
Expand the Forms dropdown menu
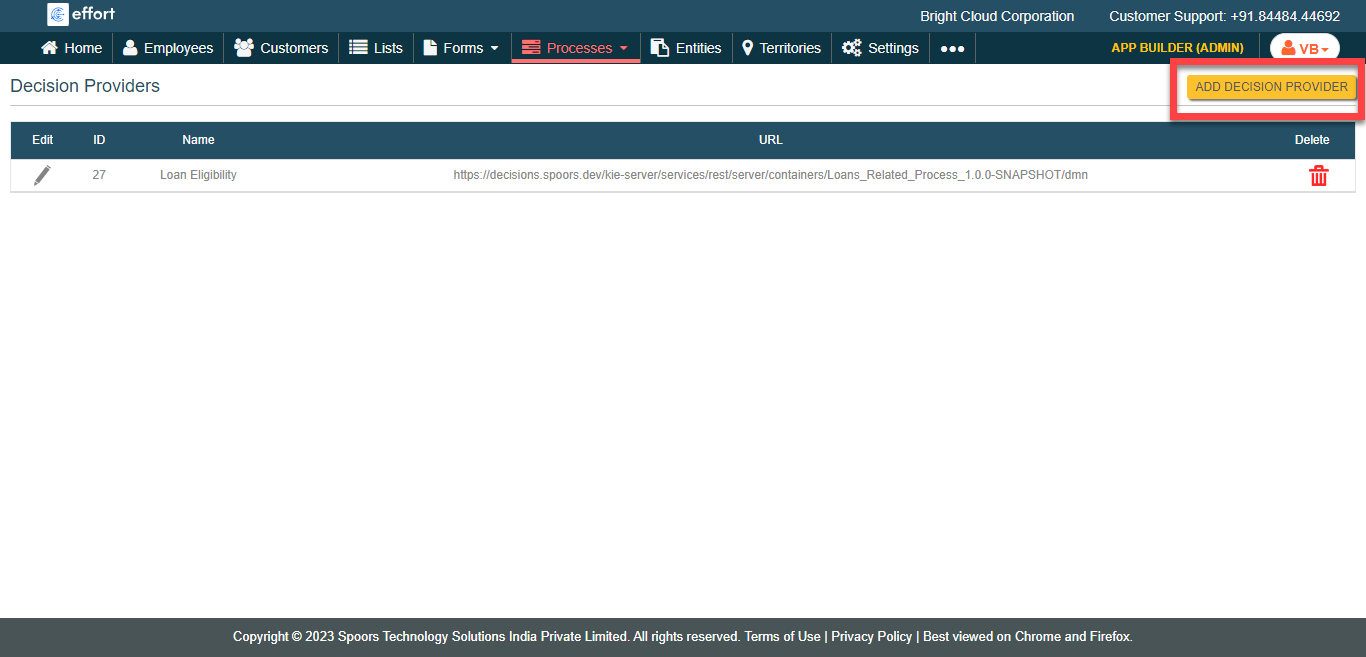(461, 48)
